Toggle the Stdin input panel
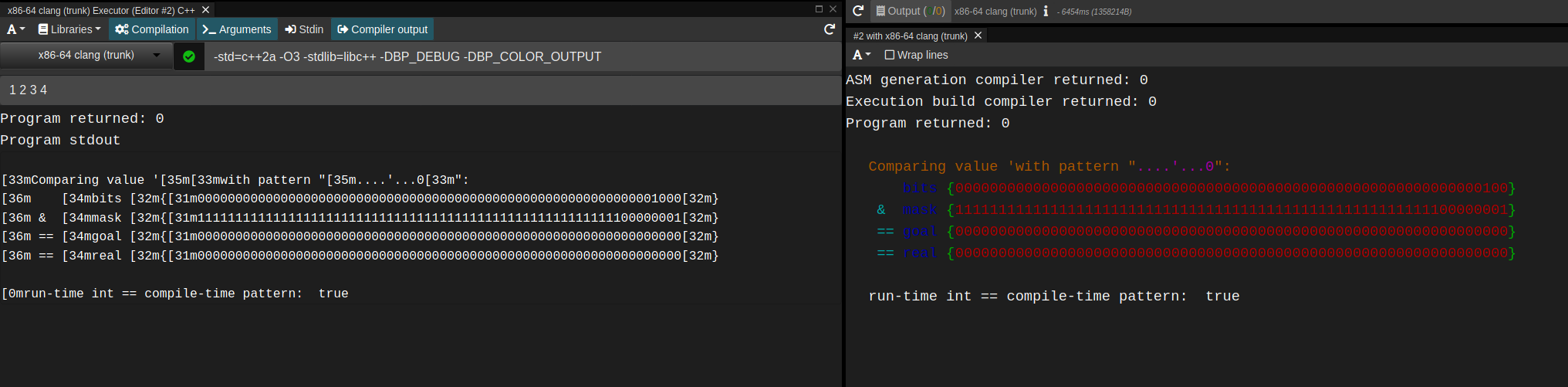Viewport: 1568px width, 387px height. pos(304,29)
